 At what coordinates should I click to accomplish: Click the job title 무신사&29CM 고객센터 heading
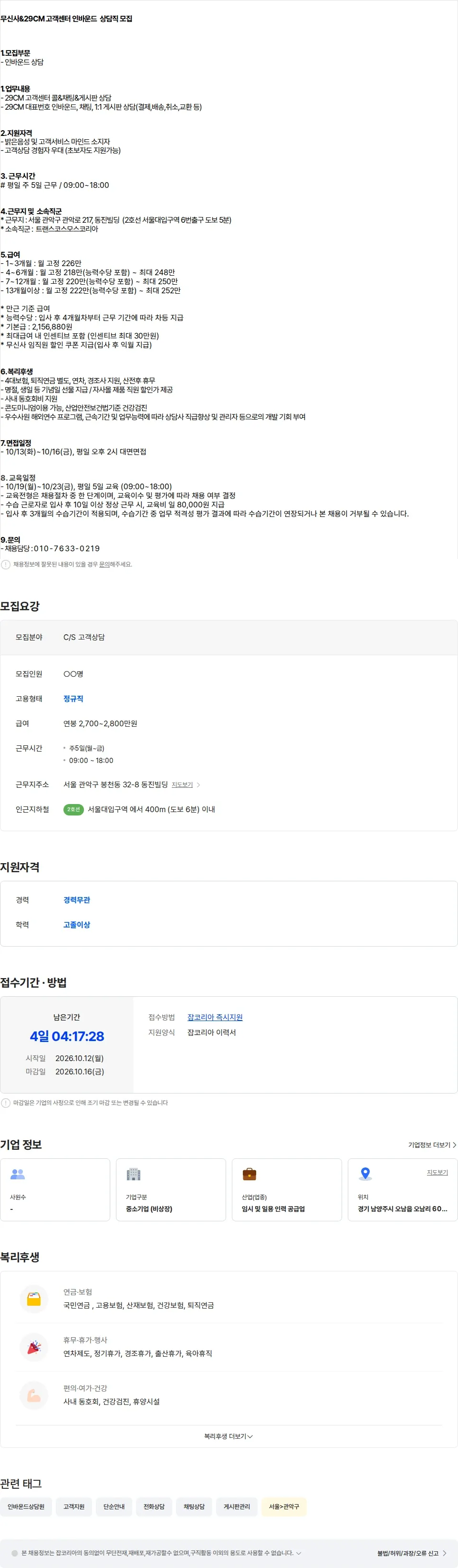point(66,19)
